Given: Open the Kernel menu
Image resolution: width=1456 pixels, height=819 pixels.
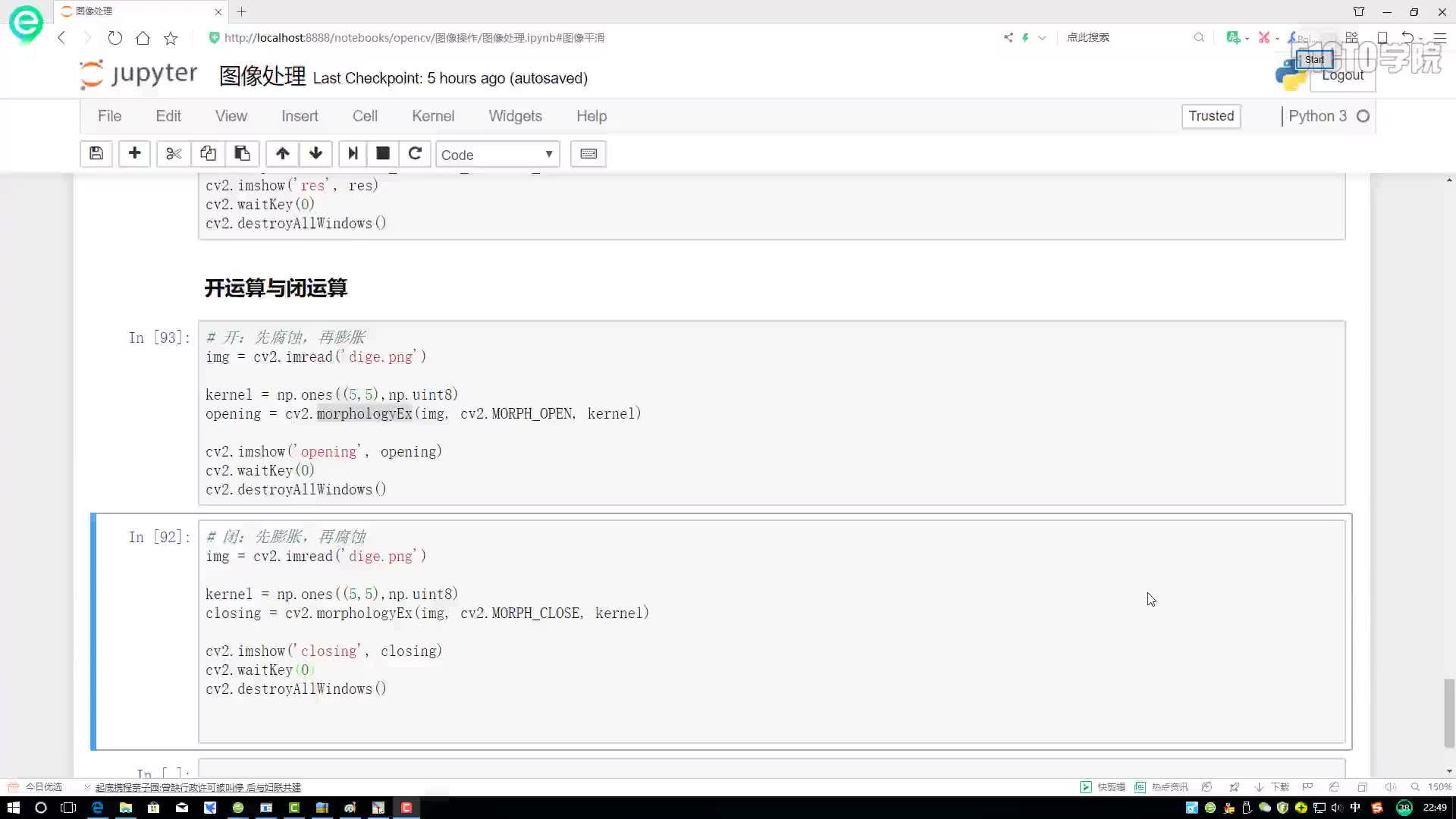Looking at the screenshot, I should [x=433, y=116].
